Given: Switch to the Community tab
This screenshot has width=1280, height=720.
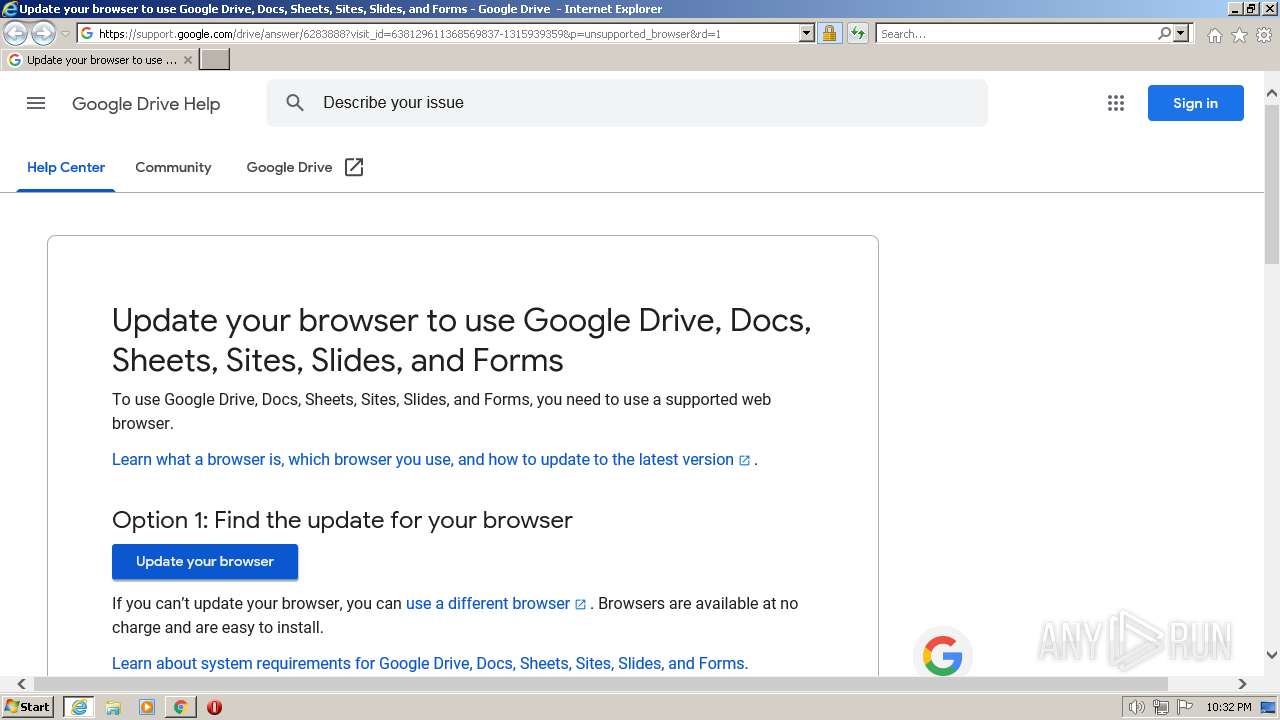Looking at the screenshot, I should pyautogui.click(x=173, y=167).
